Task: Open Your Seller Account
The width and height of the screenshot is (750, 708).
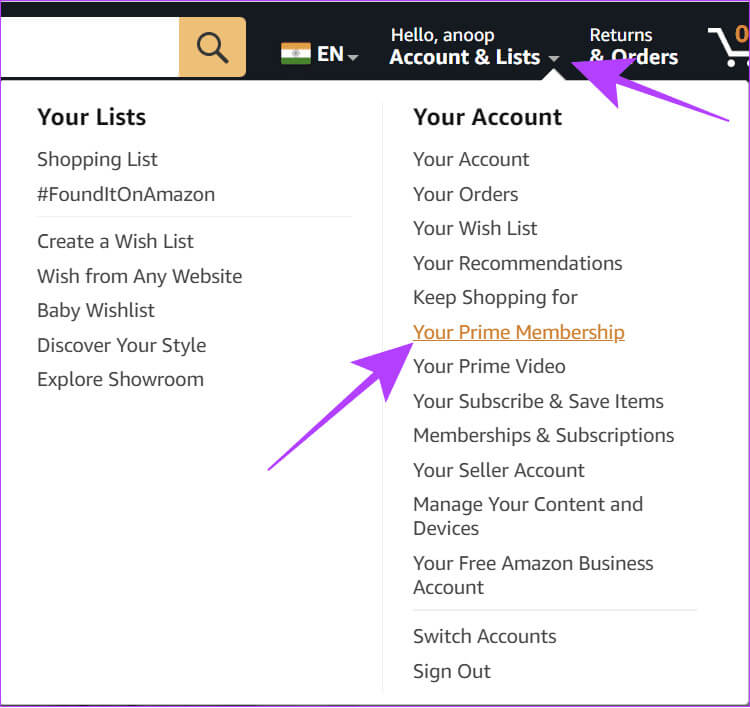Action: (498, 470)
